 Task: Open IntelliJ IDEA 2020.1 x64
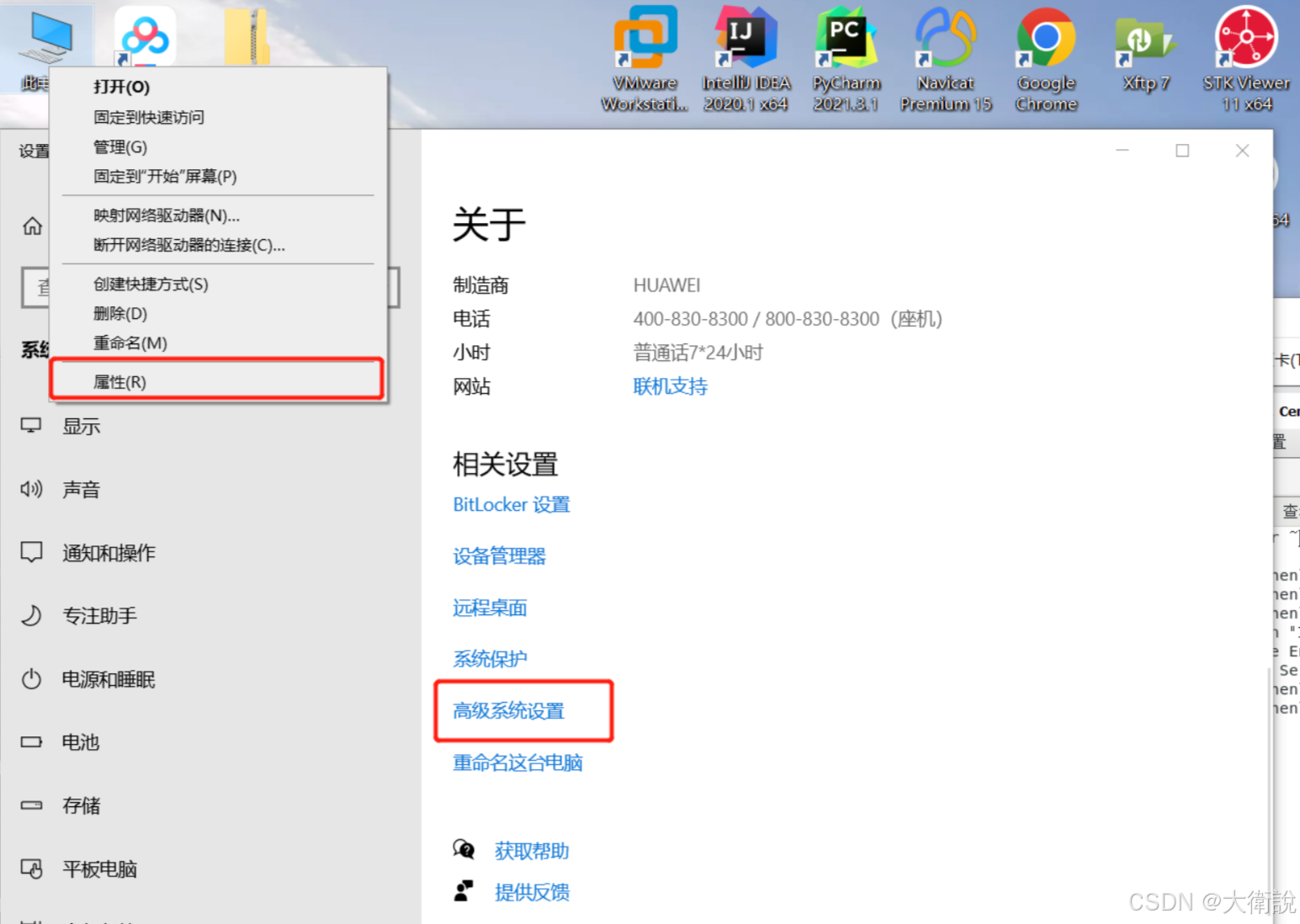pos(745,38)
